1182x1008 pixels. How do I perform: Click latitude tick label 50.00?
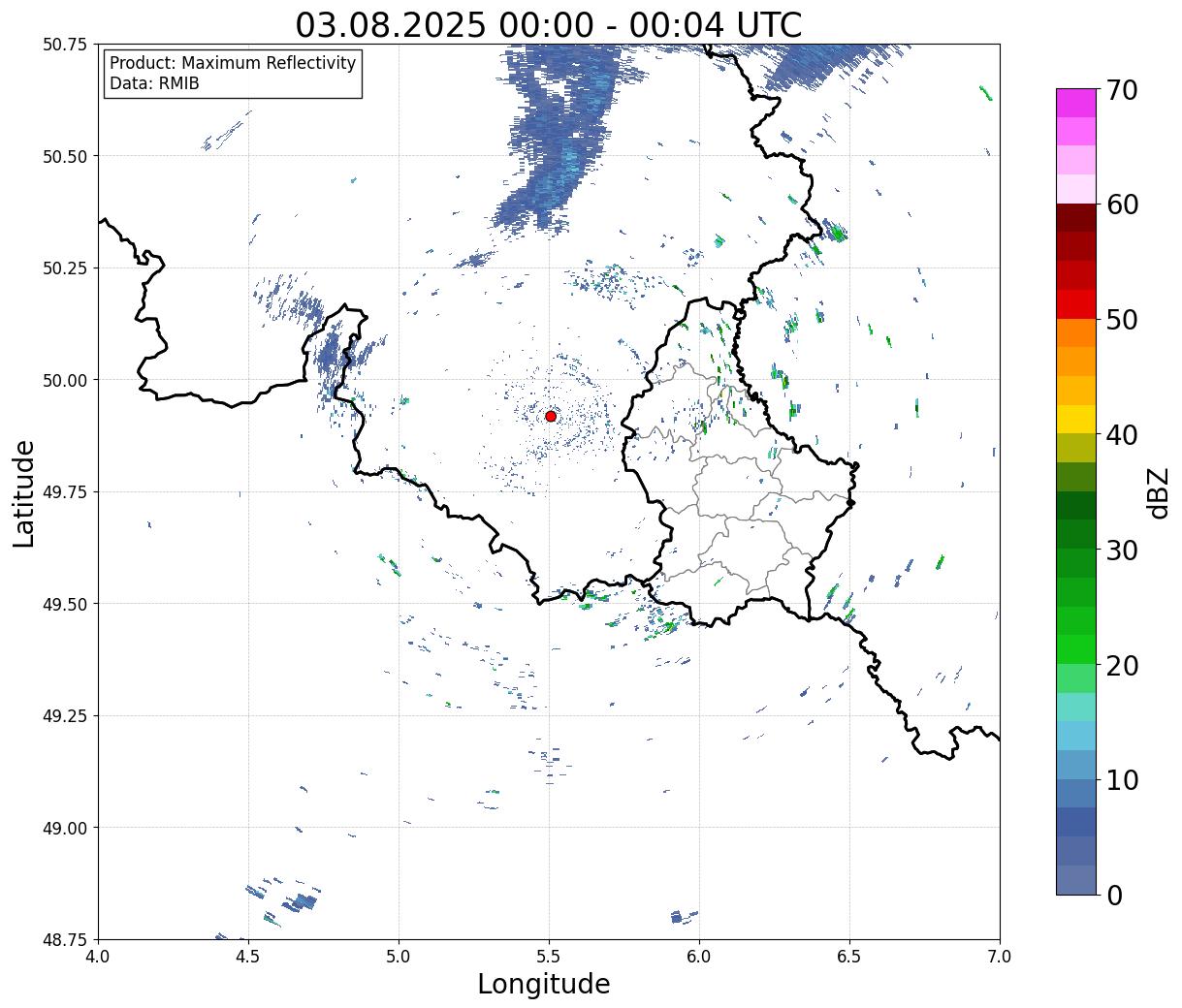[64, 380]
